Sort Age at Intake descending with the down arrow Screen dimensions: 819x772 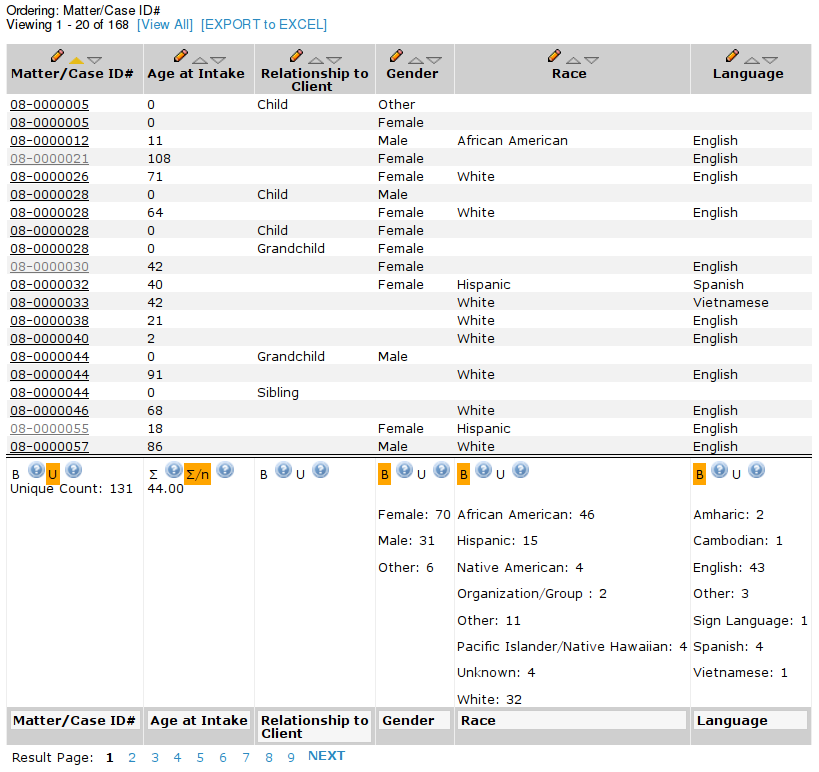point(218,58)
